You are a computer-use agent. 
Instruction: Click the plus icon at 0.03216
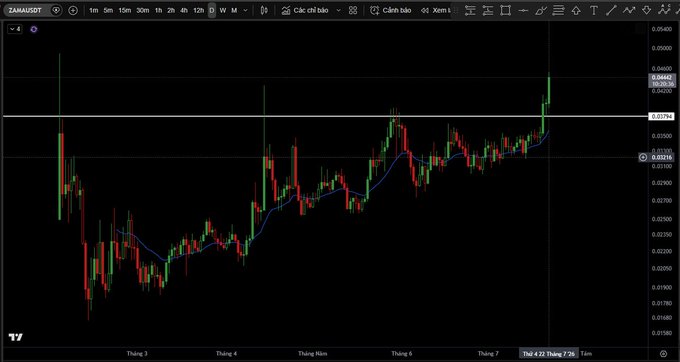[x=644, y=157]
